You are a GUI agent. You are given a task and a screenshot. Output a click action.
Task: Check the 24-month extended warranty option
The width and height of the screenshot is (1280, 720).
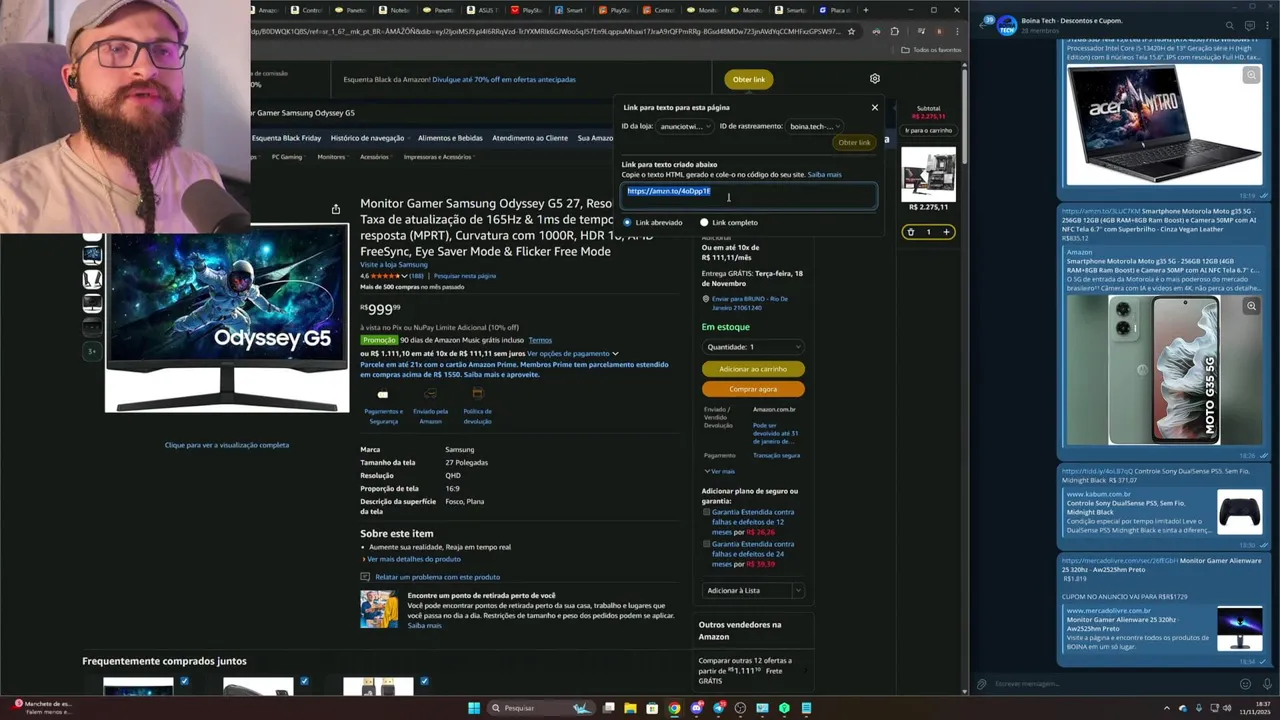click(706, 544)
